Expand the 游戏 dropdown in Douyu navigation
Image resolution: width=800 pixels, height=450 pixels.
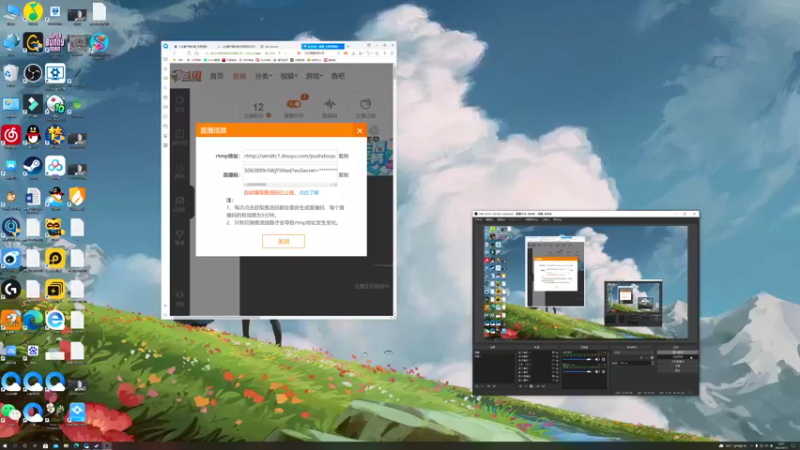[314, 76]
